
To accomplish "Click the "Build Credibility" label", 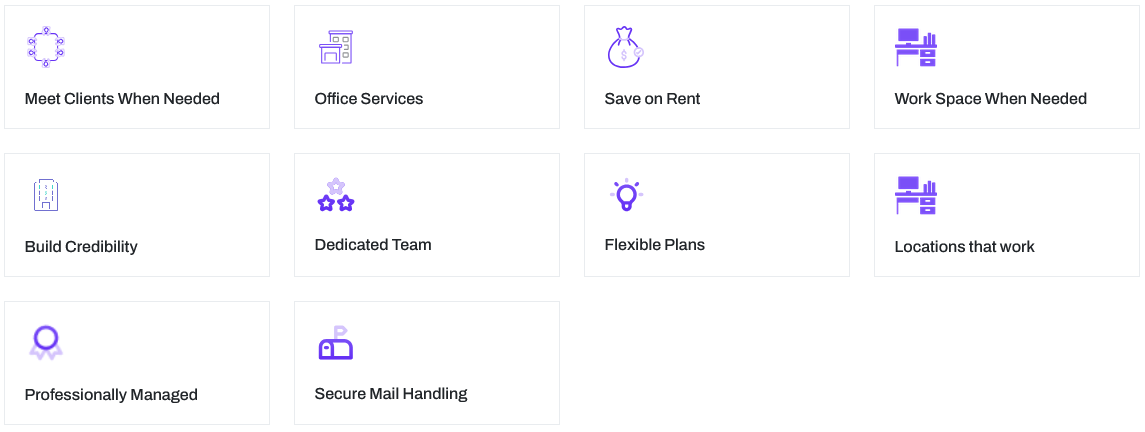I will (x=81, y=247).
